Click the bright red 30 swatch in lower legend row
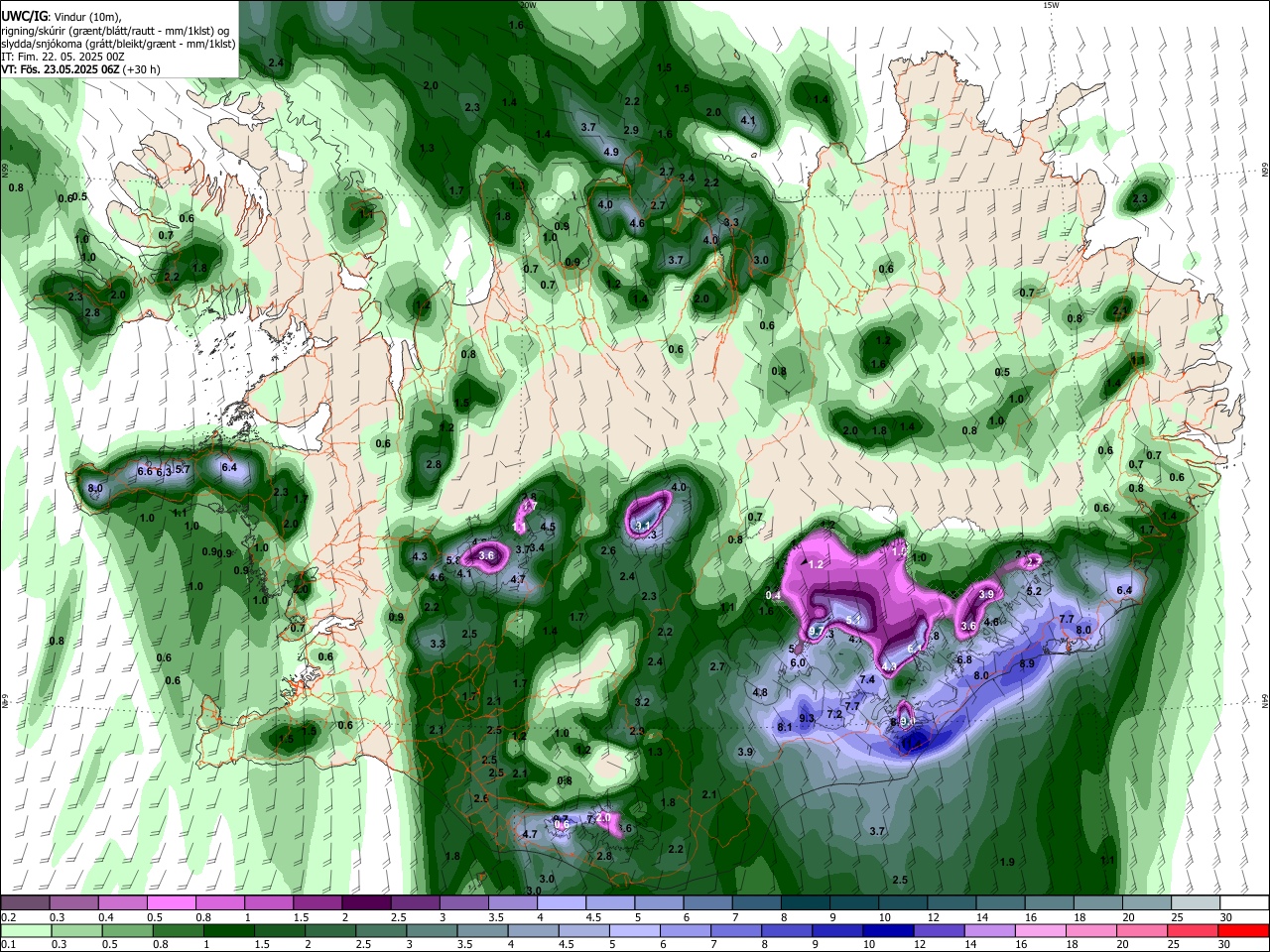Screen dimensions: 1270x952 click(1244, 930)
